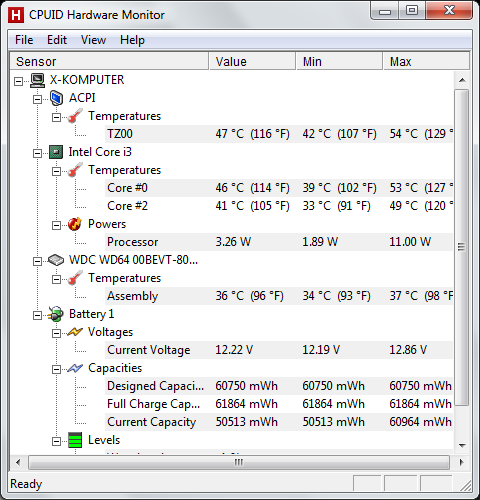Collapse the Capacities branch

point(57,369)
